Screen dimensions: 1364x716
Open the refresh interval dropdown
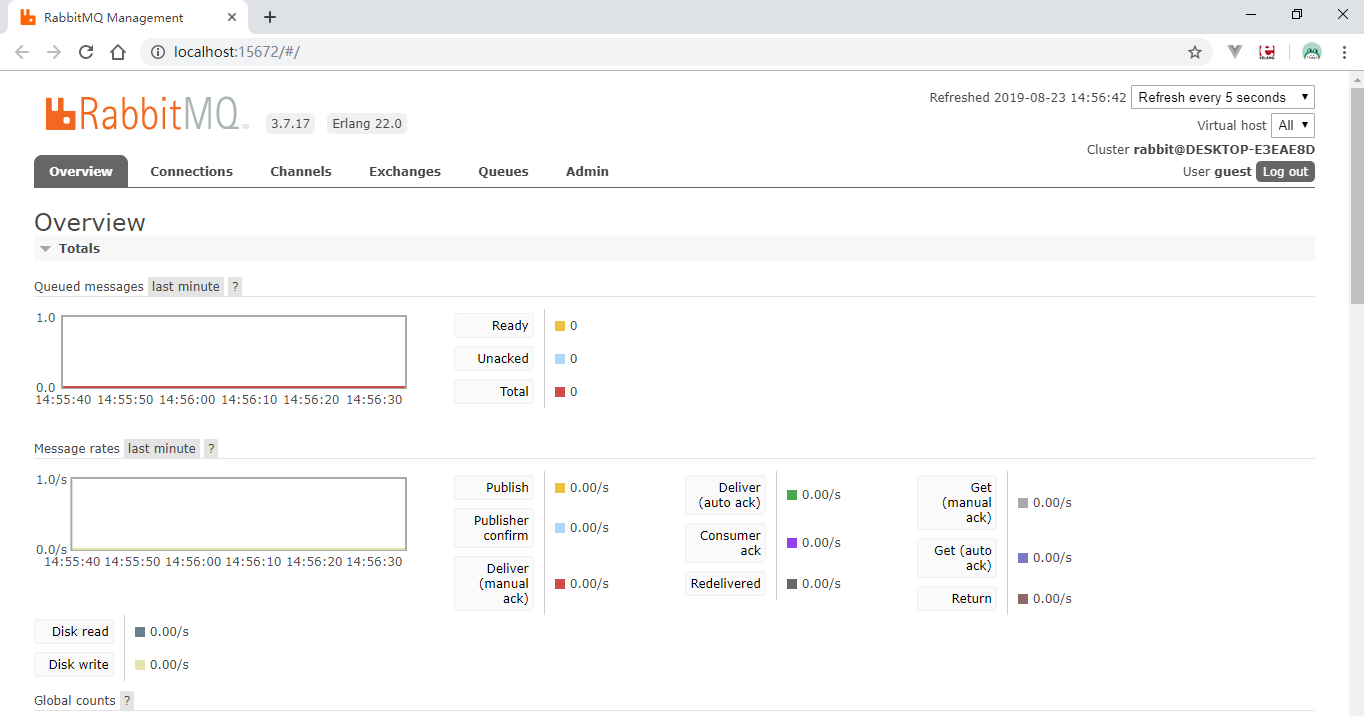[1223, 97]
